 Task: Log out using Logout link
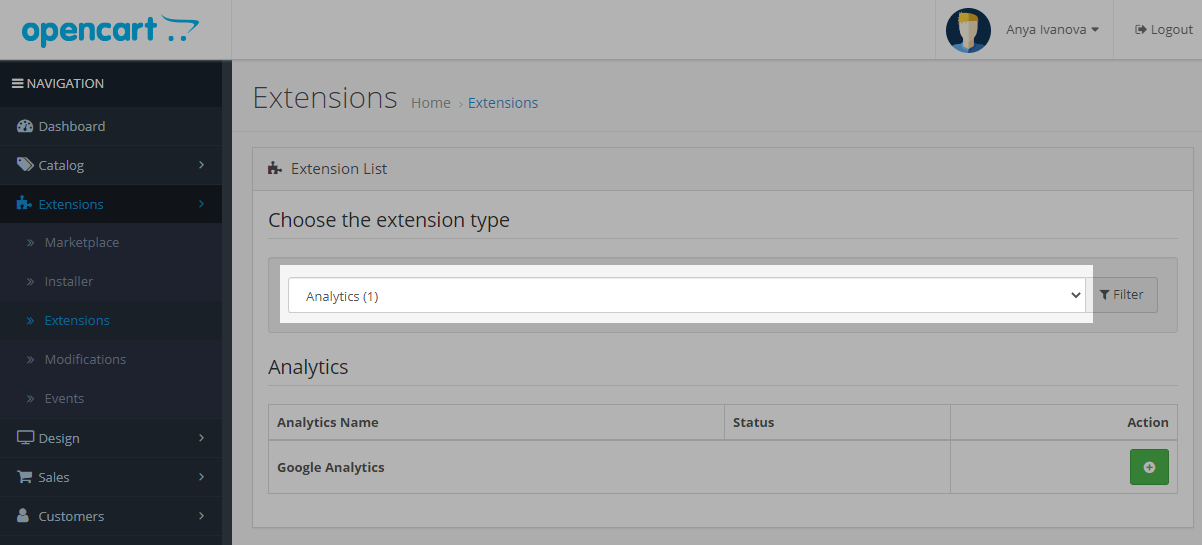[1164, 30]
